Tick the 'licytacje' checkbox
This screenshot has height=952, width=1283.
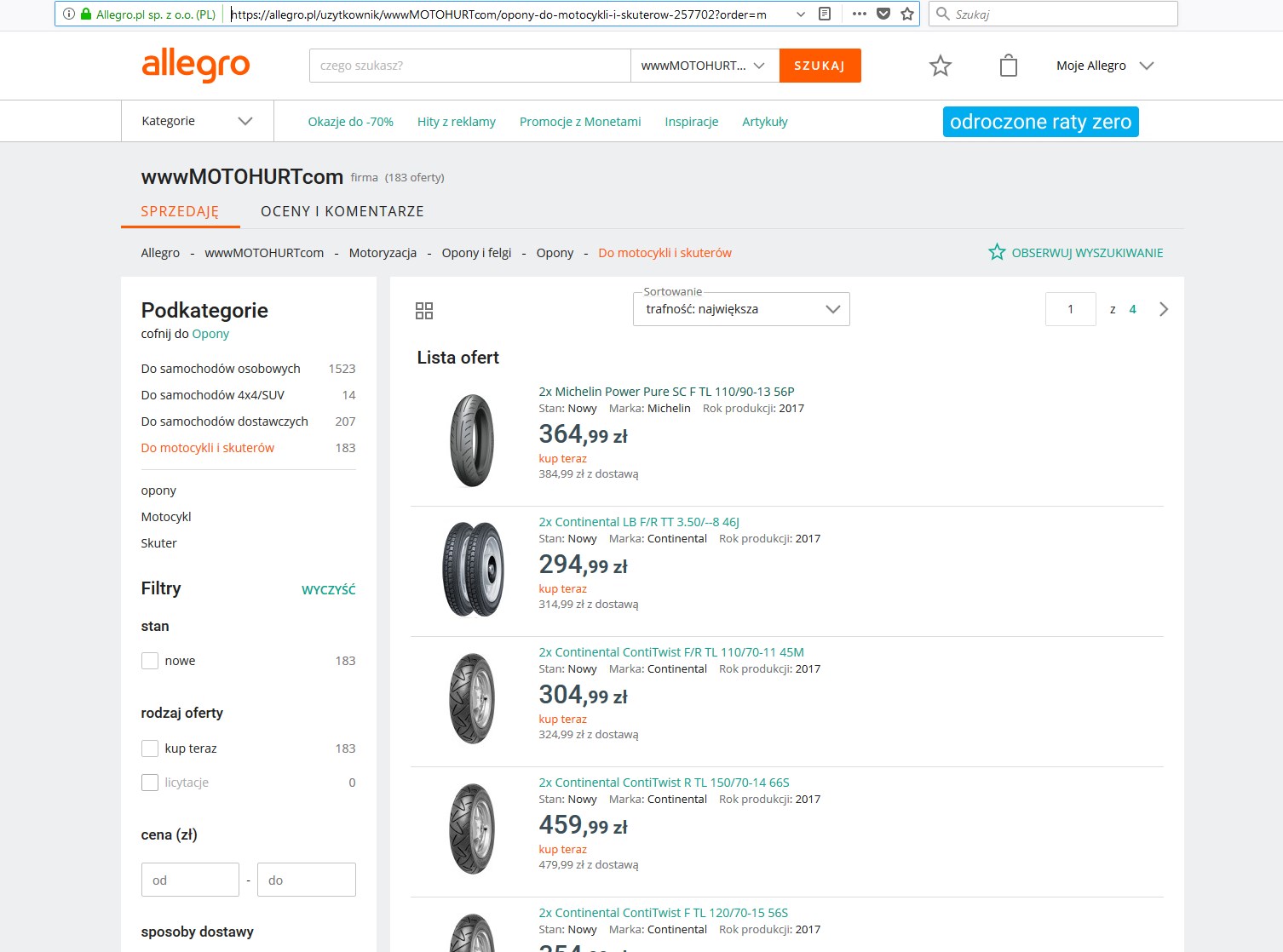150,783
